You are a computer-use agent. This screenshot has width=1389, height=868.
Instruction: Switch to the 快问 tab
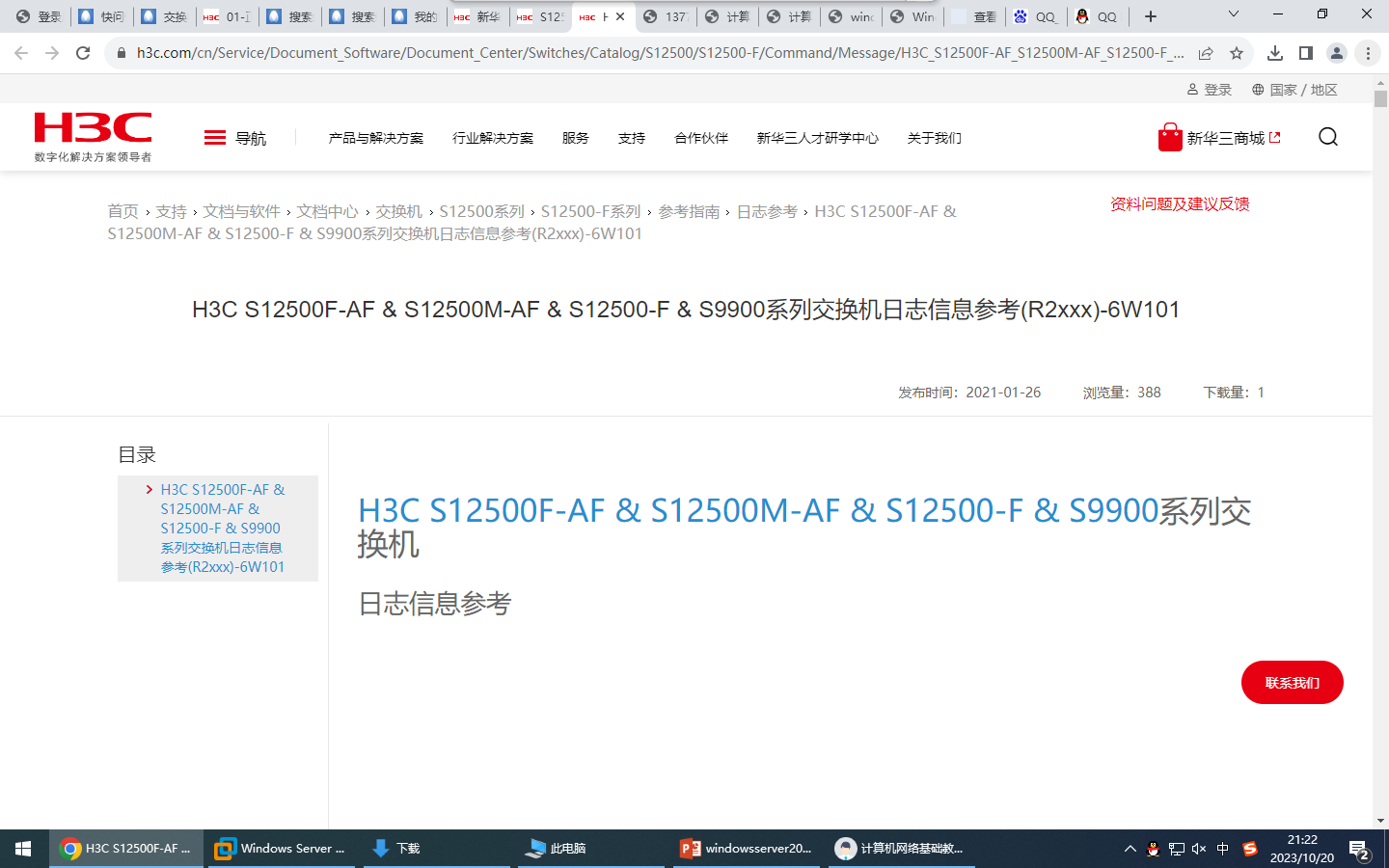101,16
